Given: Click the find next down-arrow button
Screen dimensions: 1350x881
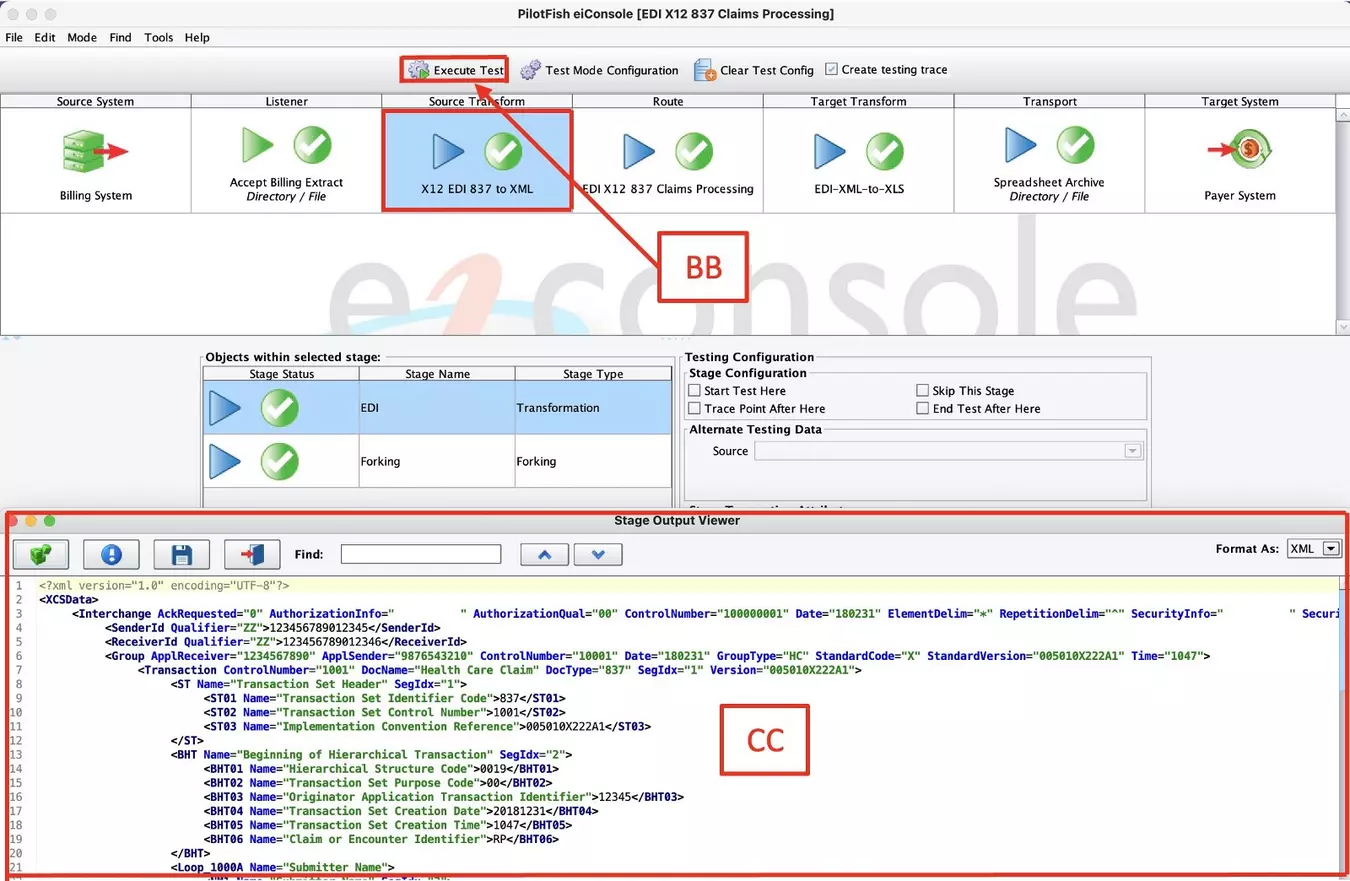Looking at the screenshot, I should tap(598, 554).
